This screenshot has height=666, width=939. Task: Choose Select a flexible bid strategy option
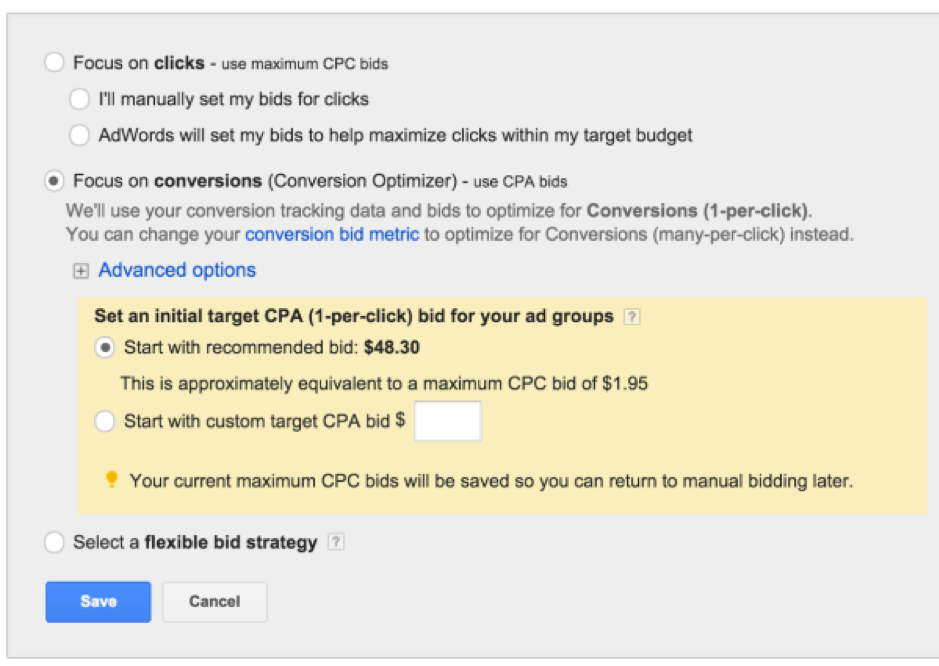tap(54, 542)
